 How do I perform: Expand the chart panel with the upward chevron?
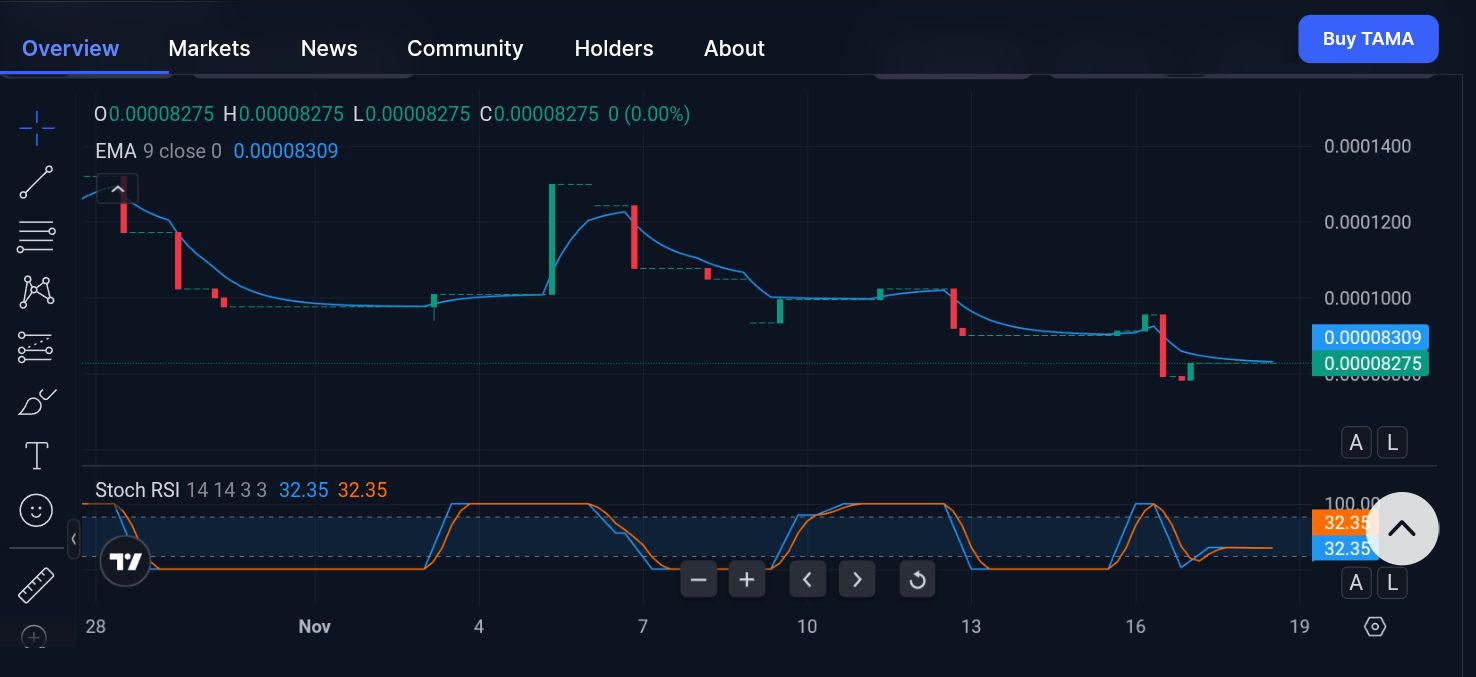[x=118, y=188]
